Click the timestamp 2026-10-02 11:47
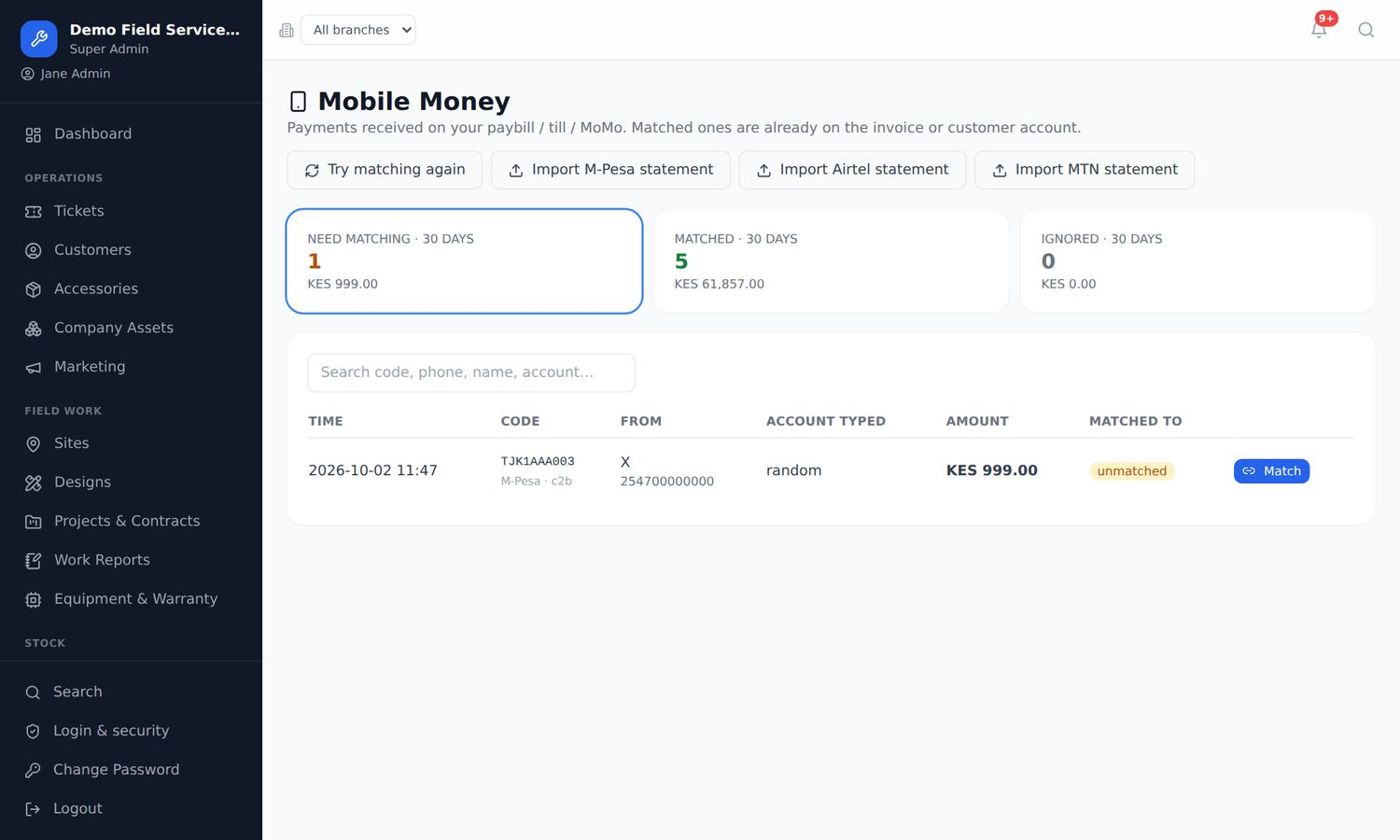 373,471
